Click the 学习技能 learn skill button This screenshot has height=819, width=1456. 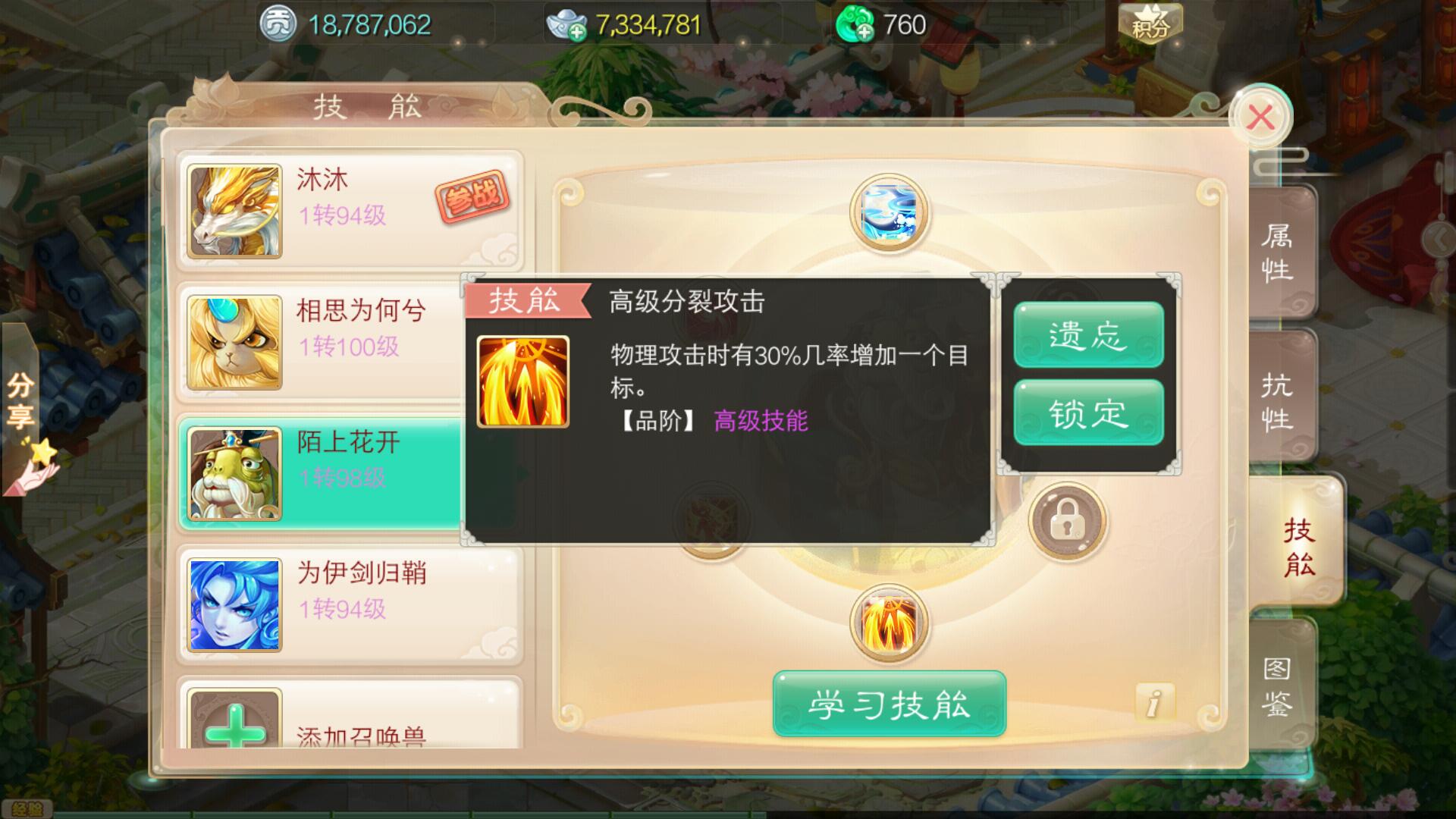[x=890, y=704]
